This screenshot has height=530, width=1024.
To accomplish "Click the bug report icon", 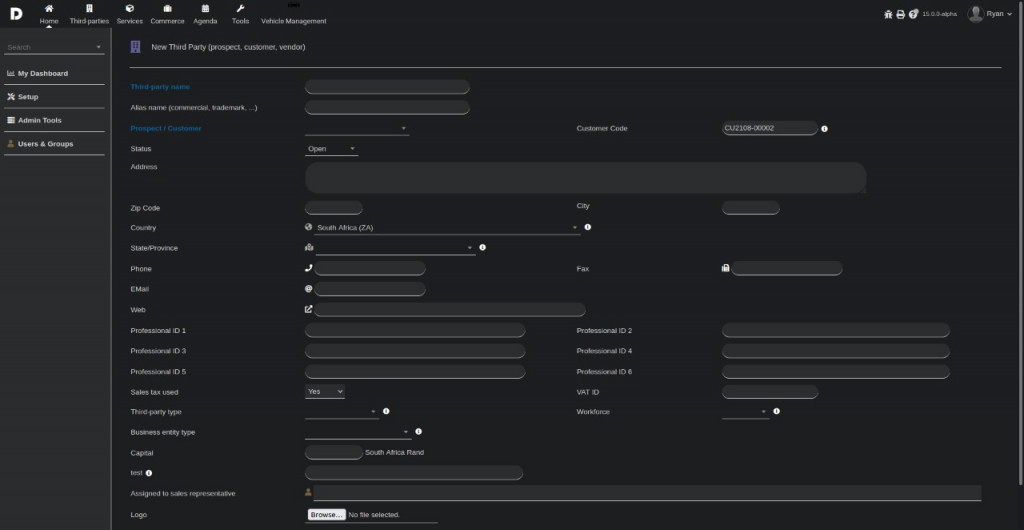I will (x=888, y=14).
